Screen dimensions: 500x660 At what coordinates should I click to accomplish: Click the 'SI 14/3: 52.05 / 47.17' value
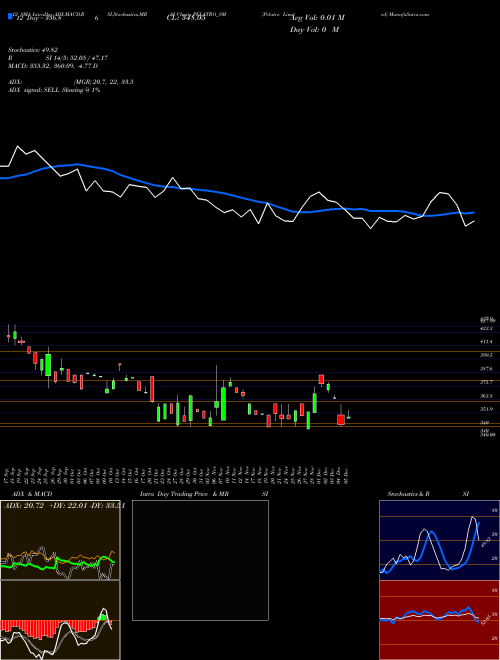click(x=77, y=58)
